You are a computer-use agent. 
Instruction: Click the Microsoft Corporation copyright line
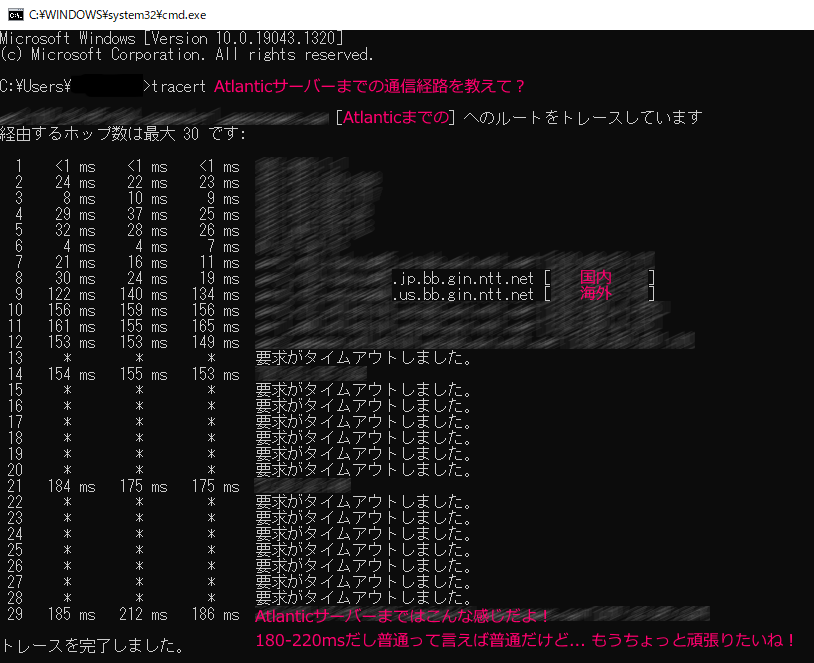pyautogui.click(x=186, y=54)
